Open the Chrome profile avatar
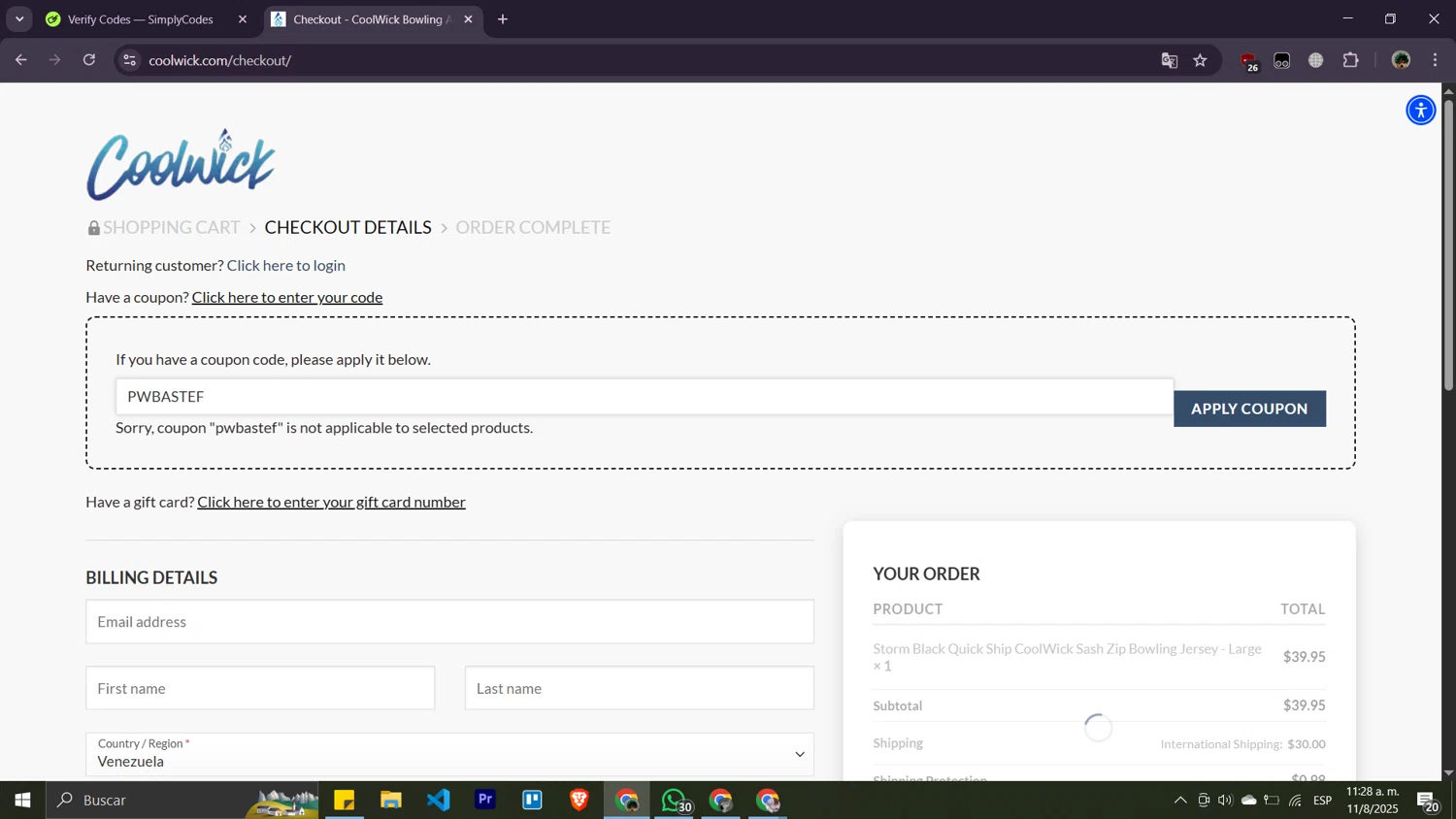 click(1401, 60)
